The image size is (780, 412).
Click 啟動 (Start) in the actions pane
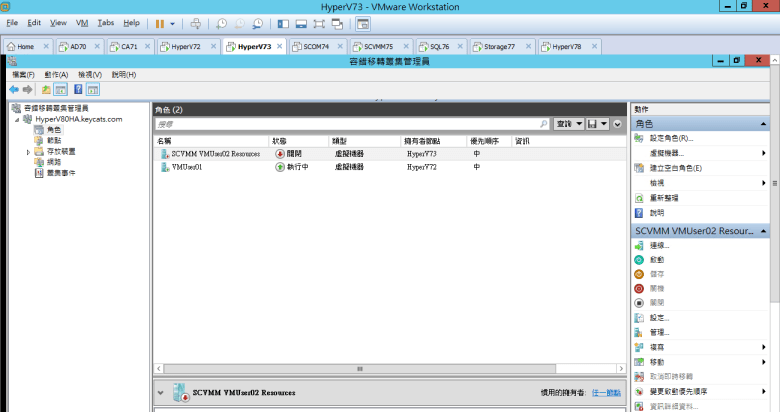[657, 259]
